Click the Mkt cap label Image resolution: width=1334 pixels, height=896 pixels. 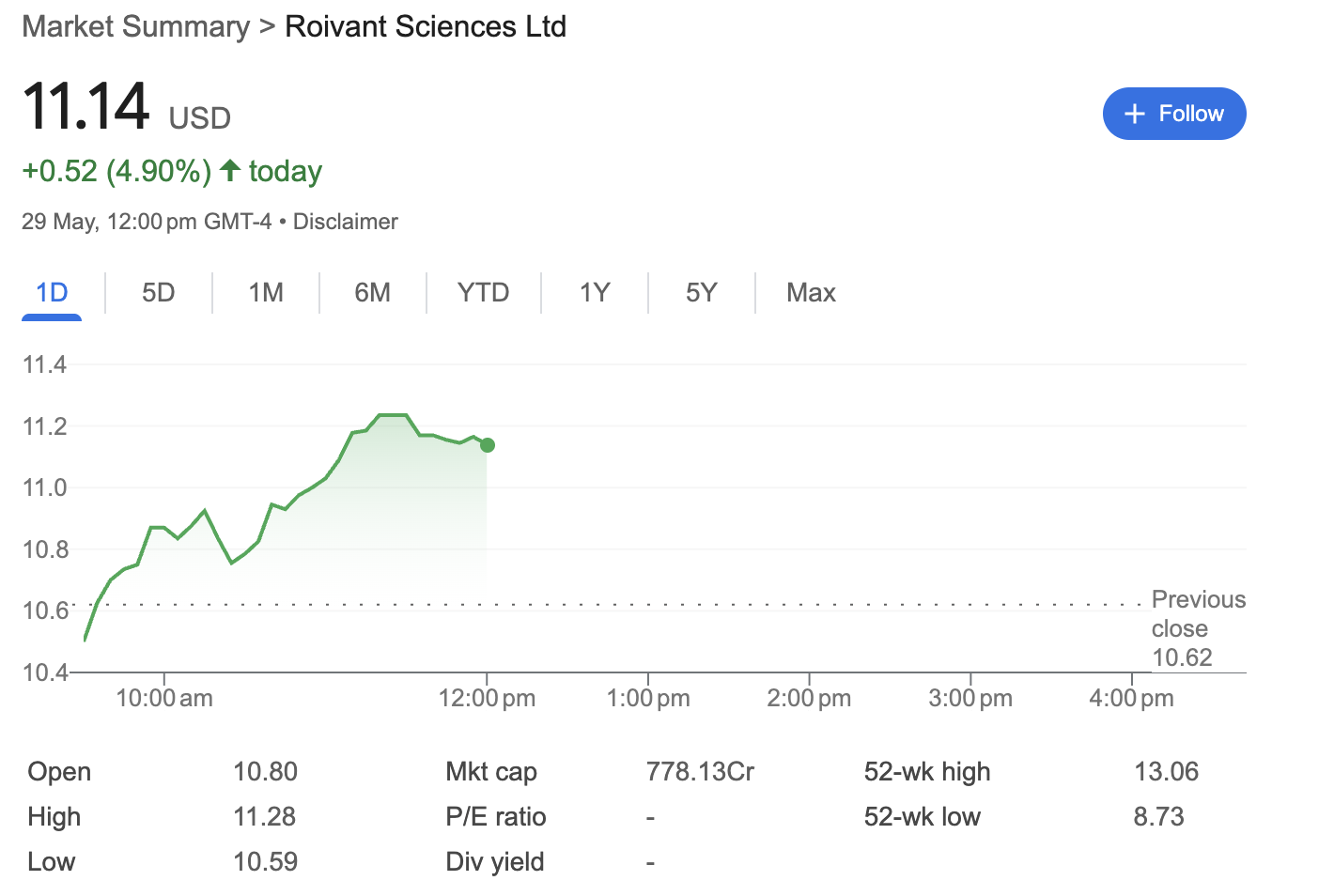pos(491,772)
